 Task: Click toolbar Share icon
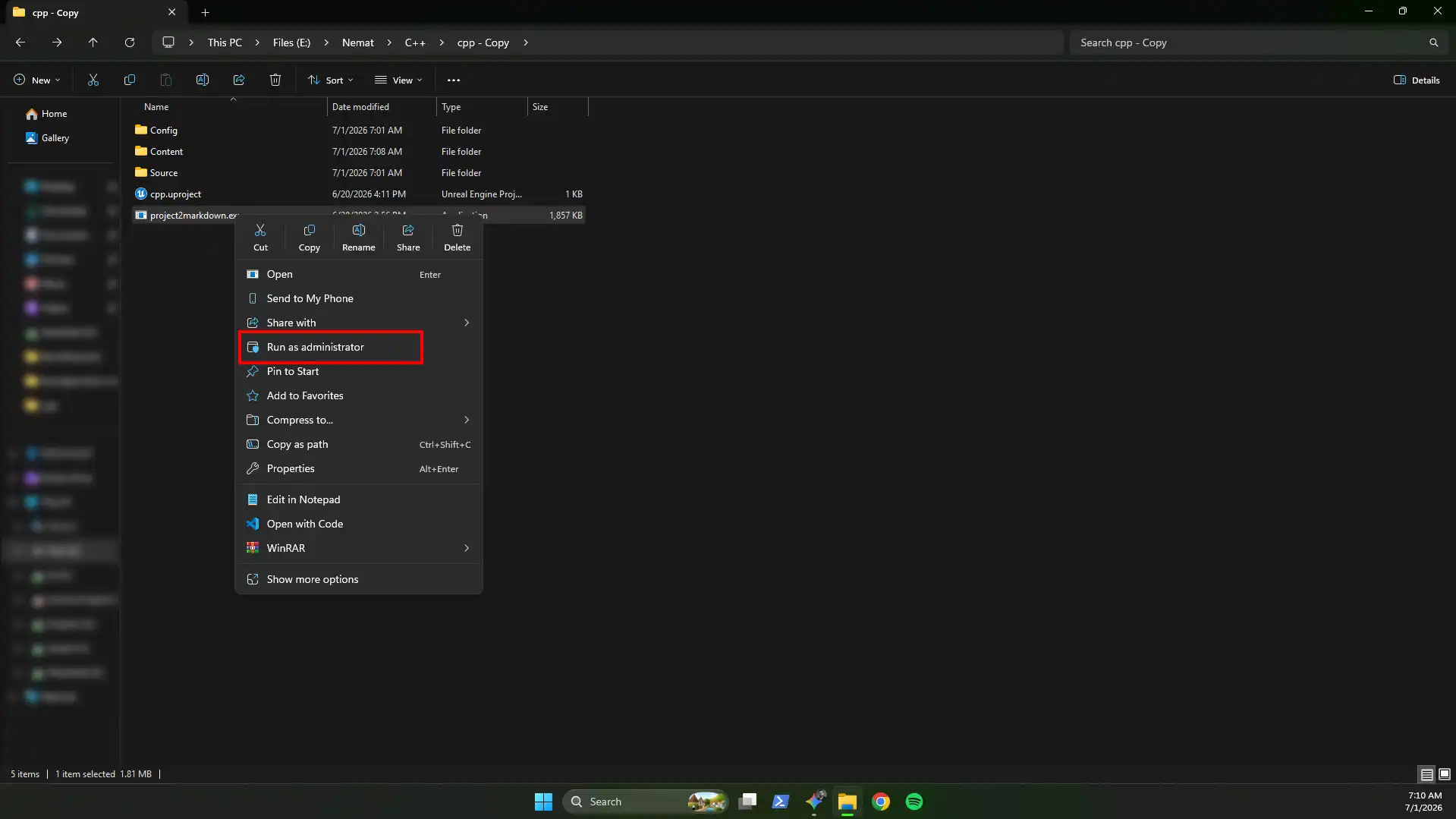point(239,80)
